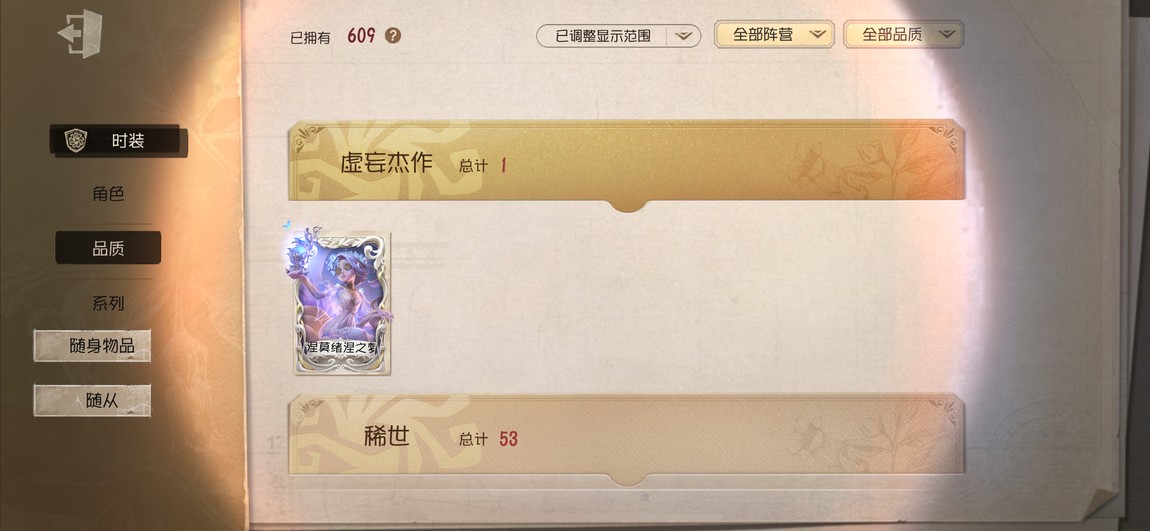Viewport: 1150px width, 531px height.
Task: Click the arrow of the 全部阵营 filter
Action: click(x=817, y=34)
